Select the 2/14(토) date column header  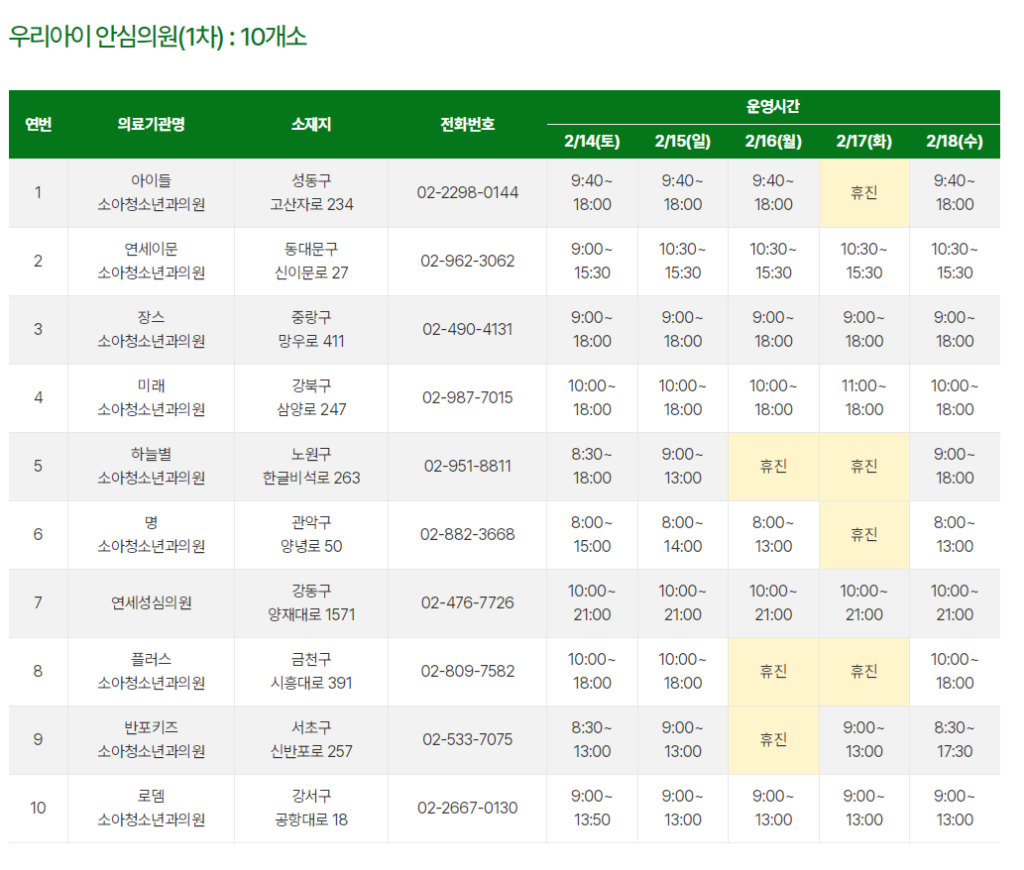click(592, 142)
